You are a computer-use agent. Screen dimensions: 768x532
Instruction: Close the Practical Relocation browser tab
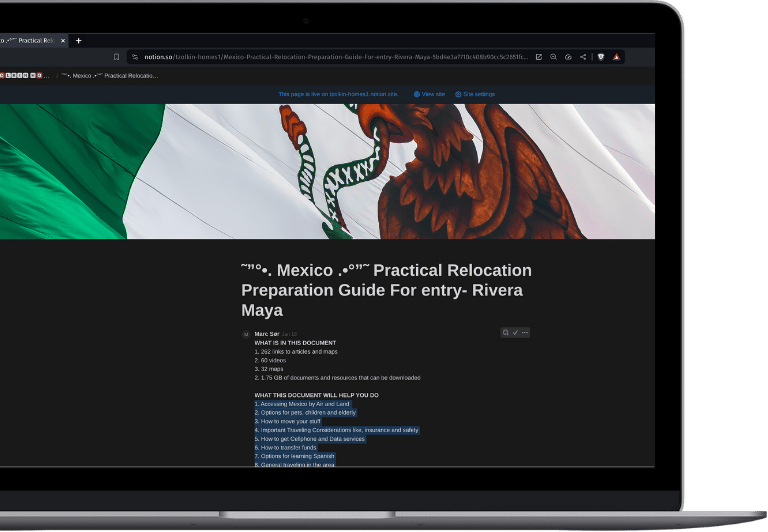(x=63, y=41)
